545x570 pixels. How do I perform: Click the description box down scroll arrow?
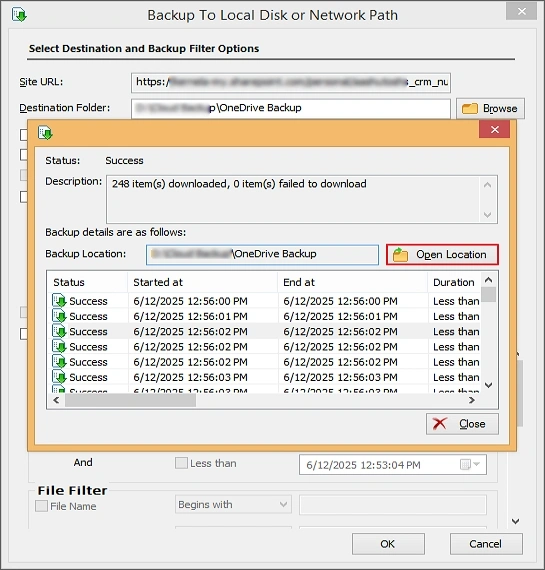pyautogui.click(x=488, y=215)
